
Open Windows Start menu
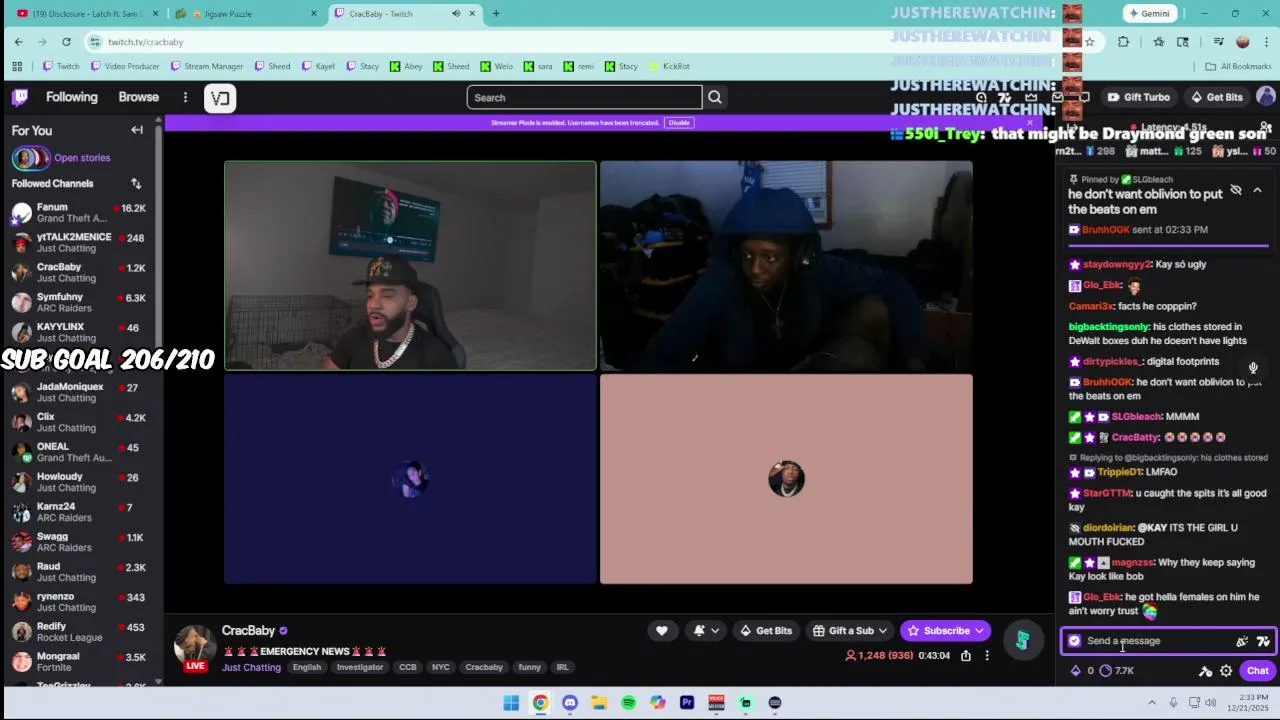click(x=511, y=703)
